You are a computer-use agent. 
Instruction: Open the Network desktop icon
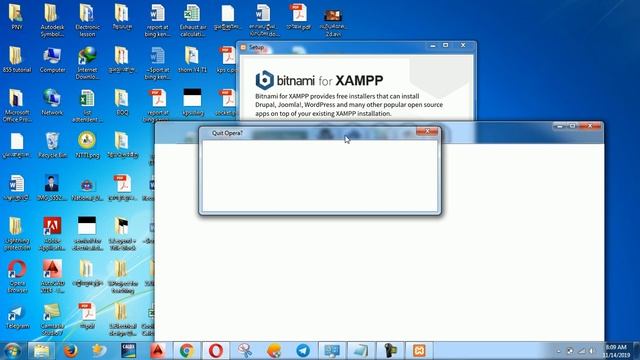pyautogui.click(x=52, y=102)
